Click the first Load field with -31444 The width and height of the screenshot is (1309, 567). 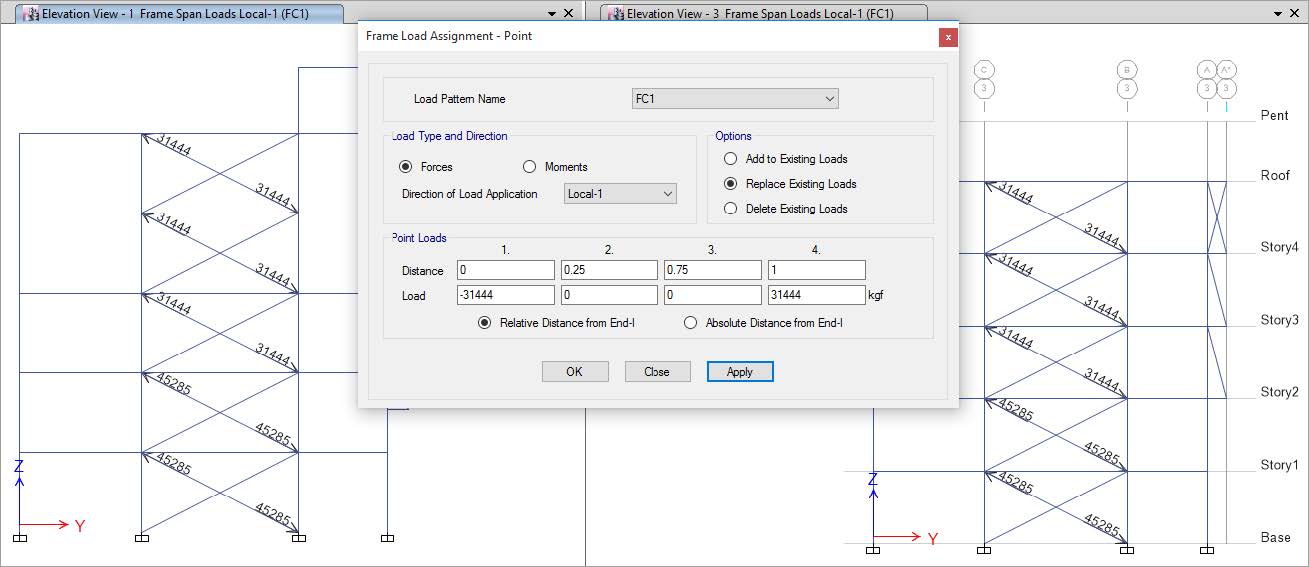coord(506,295)
